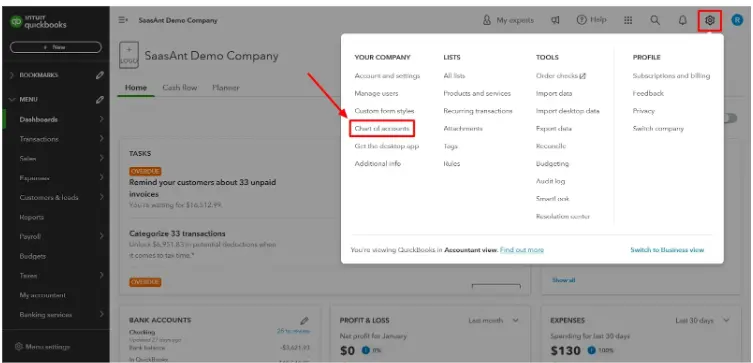753x363 pixels.
Task: Click the R profile avatar
Action: 737,20
